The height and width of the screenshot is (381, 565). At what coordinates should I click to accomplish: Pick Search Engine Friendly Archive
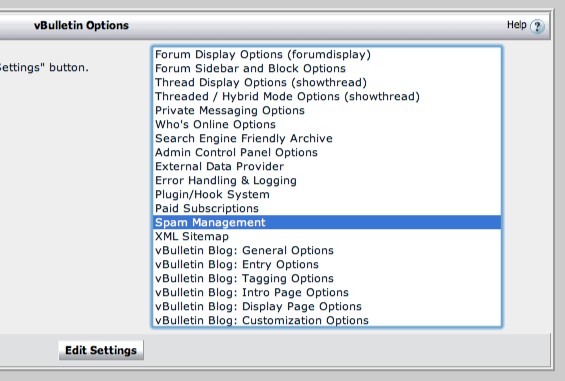pyautogui.click(x=327, y=138)
